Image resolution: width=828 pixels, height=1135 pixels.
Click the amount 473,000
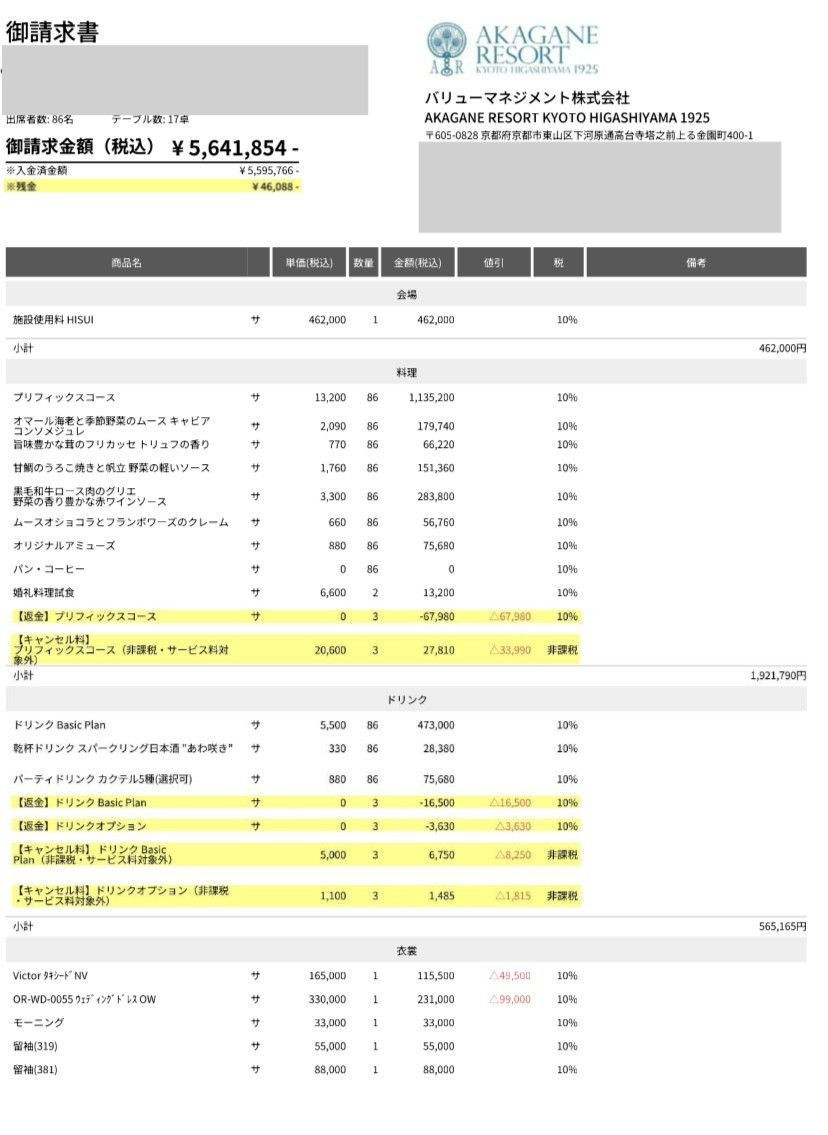(x=436, y=725)
